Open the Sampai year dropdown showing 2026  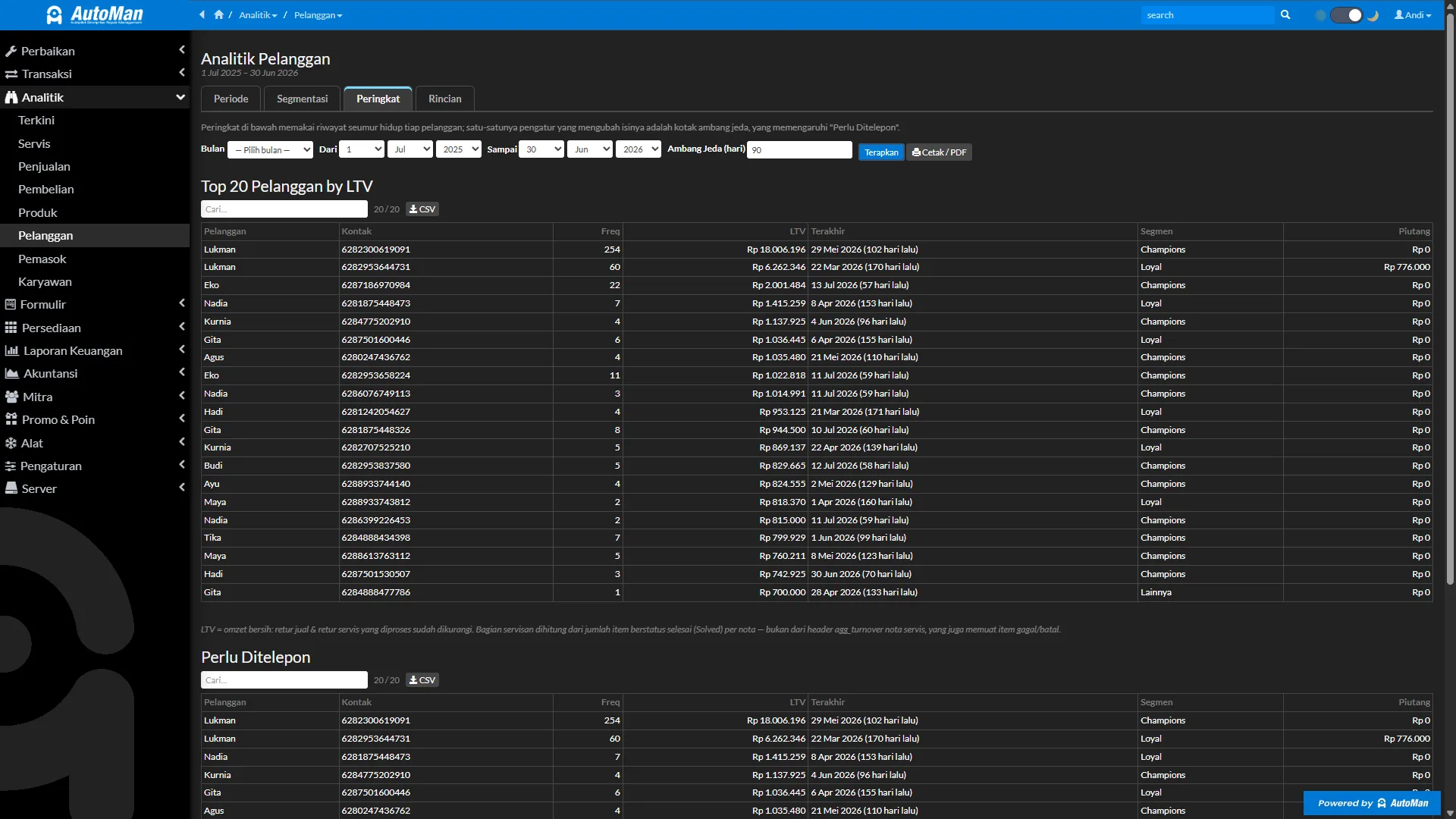(x=639, y=149)
